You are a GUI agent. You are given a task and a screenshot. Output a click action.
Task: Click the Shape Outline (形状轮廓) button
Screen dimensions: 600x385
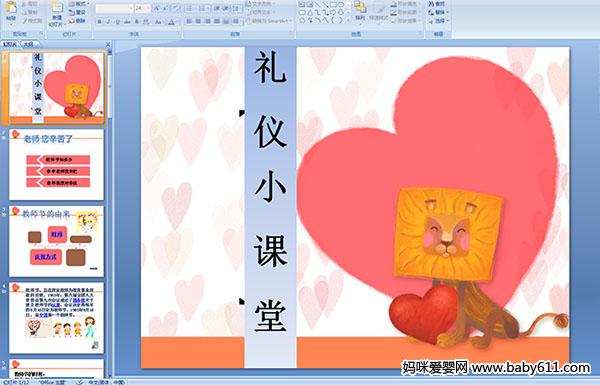click(x=406, y=12)
